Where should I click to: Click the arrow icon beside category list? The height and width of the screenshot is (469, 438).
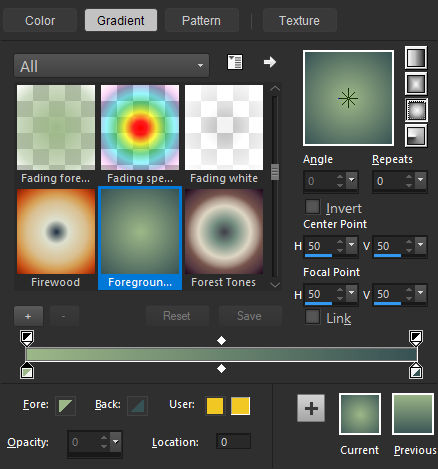point(270,62)
